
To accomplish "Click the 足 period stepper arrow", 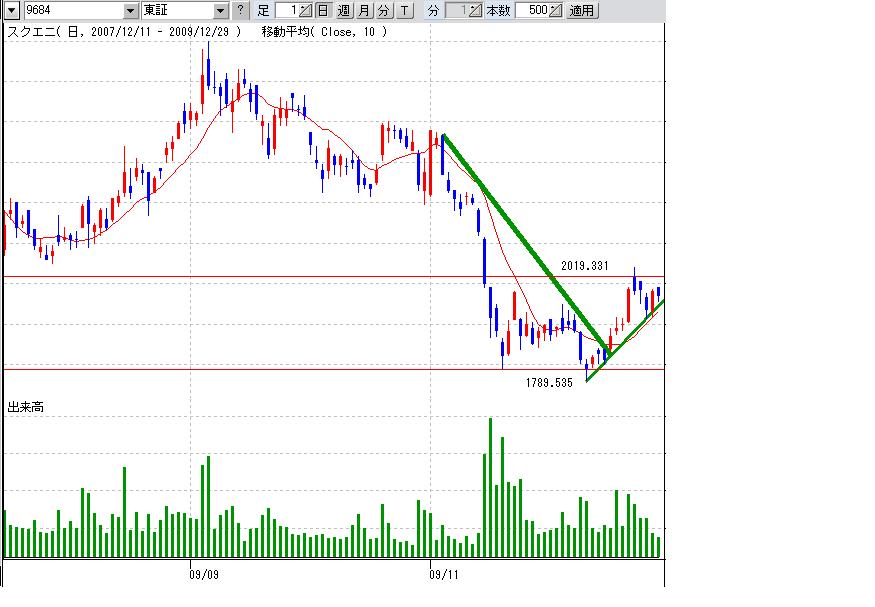I will pyautogui.click(x=305, y=11).
